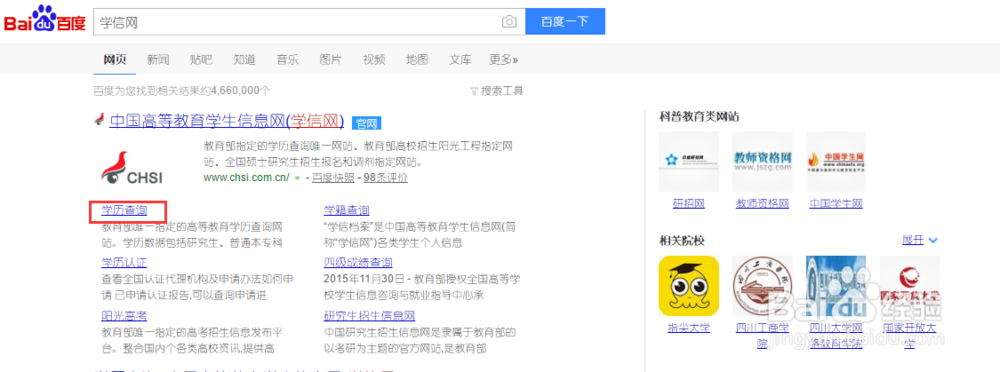Image resolution: width=1000 pixels, height=372 pixels.
Task: Expand green arrow next to chsi URL
Action: [297, 178]
